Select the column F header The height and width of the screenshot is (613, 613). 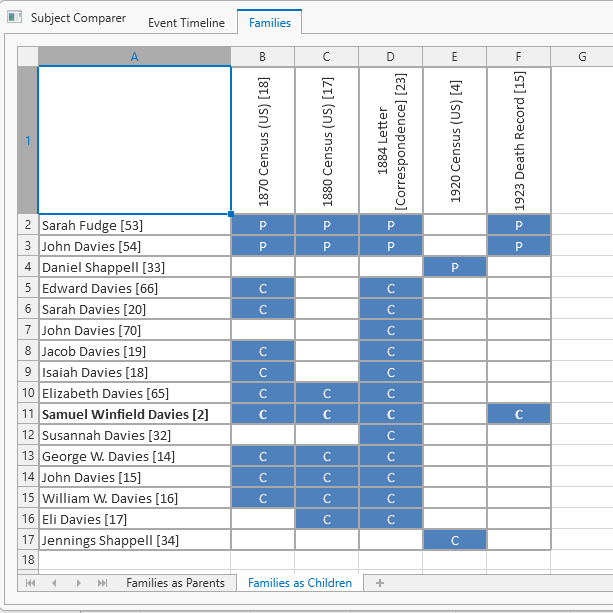point(518,57)
